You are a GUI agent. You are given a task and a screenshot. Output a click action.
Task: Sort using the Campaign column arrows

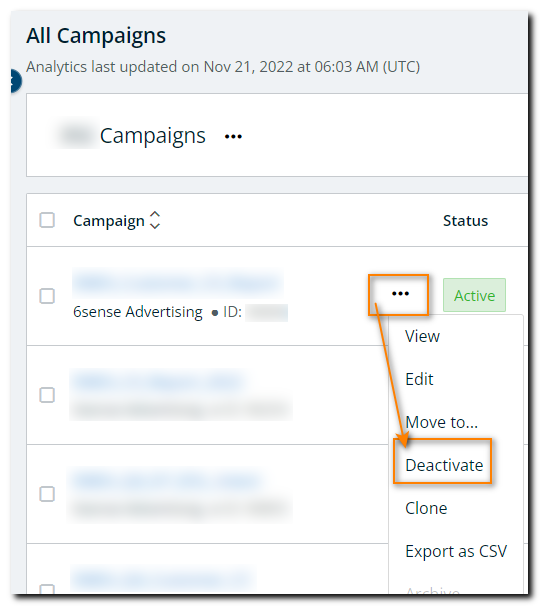[155, 220]
